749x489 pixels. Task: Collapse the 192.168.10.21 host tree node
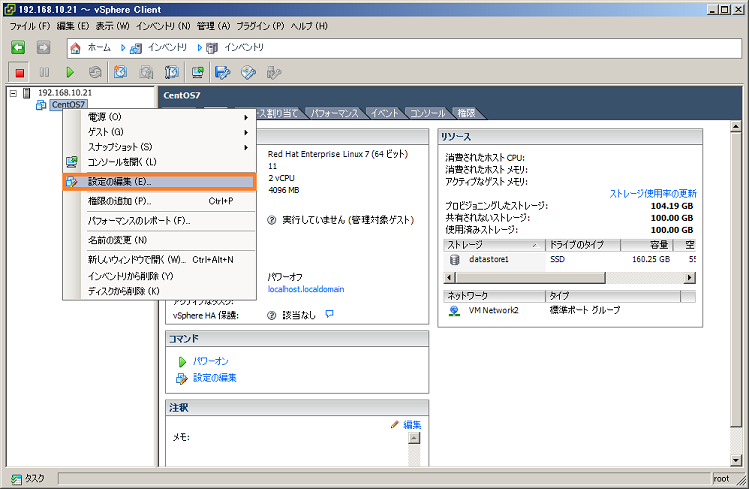[13, 93]
